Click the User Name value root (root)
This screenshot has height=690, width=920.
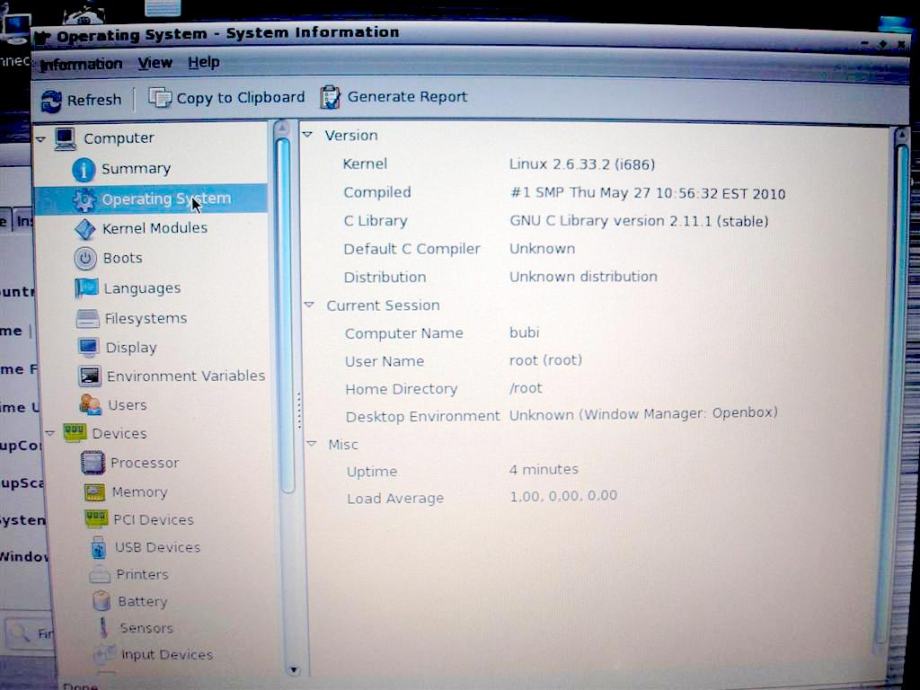point(546,360)
